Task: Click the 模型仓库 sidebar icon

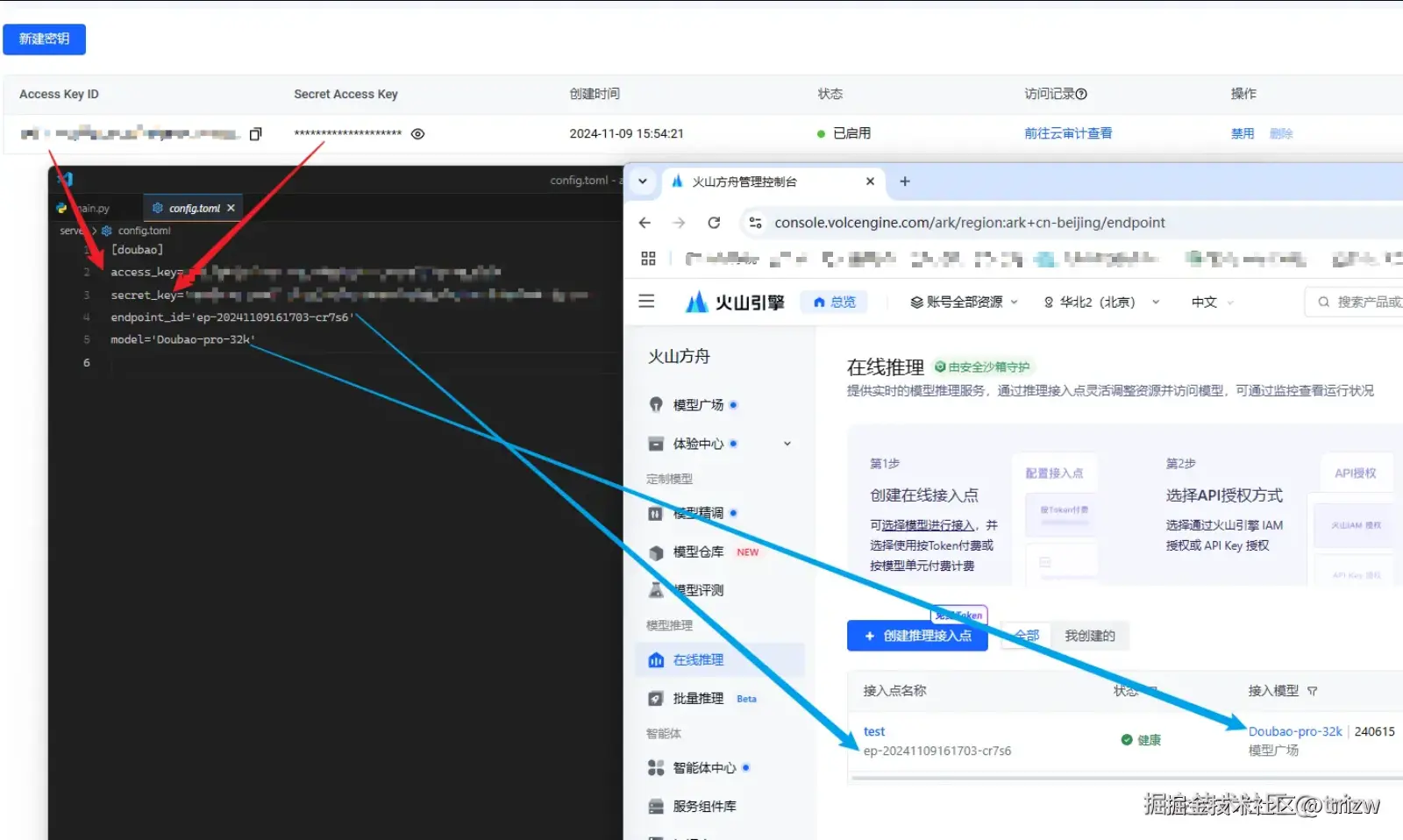Action: pyautogui.click(x=656, y=552)
